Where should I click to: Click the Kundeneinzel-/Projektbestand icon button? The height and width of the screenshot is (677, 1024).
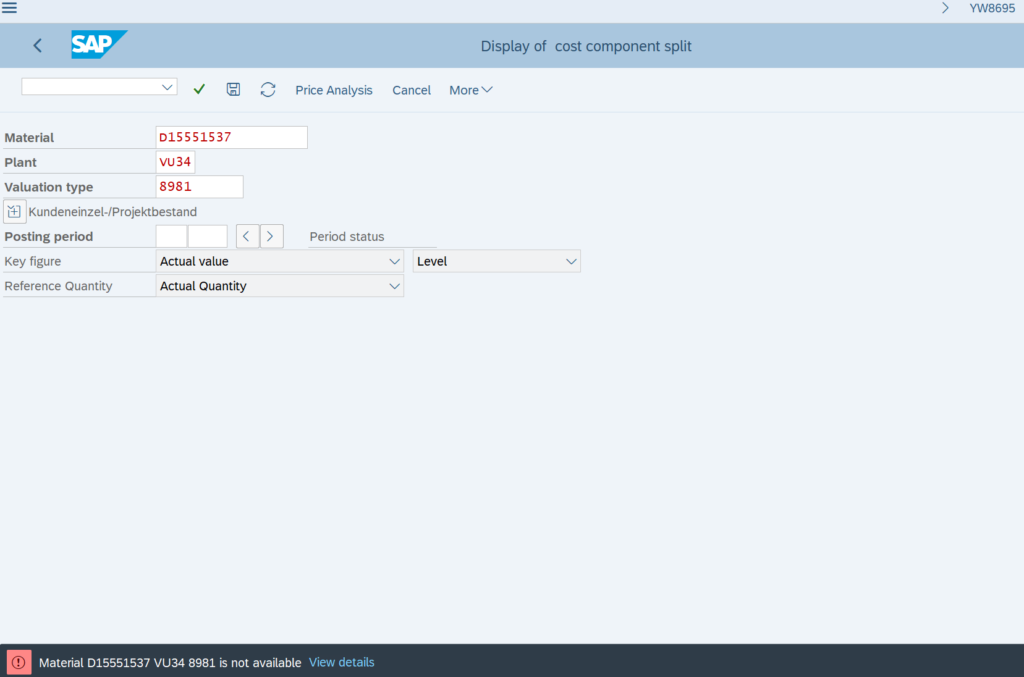click(15, 211)
